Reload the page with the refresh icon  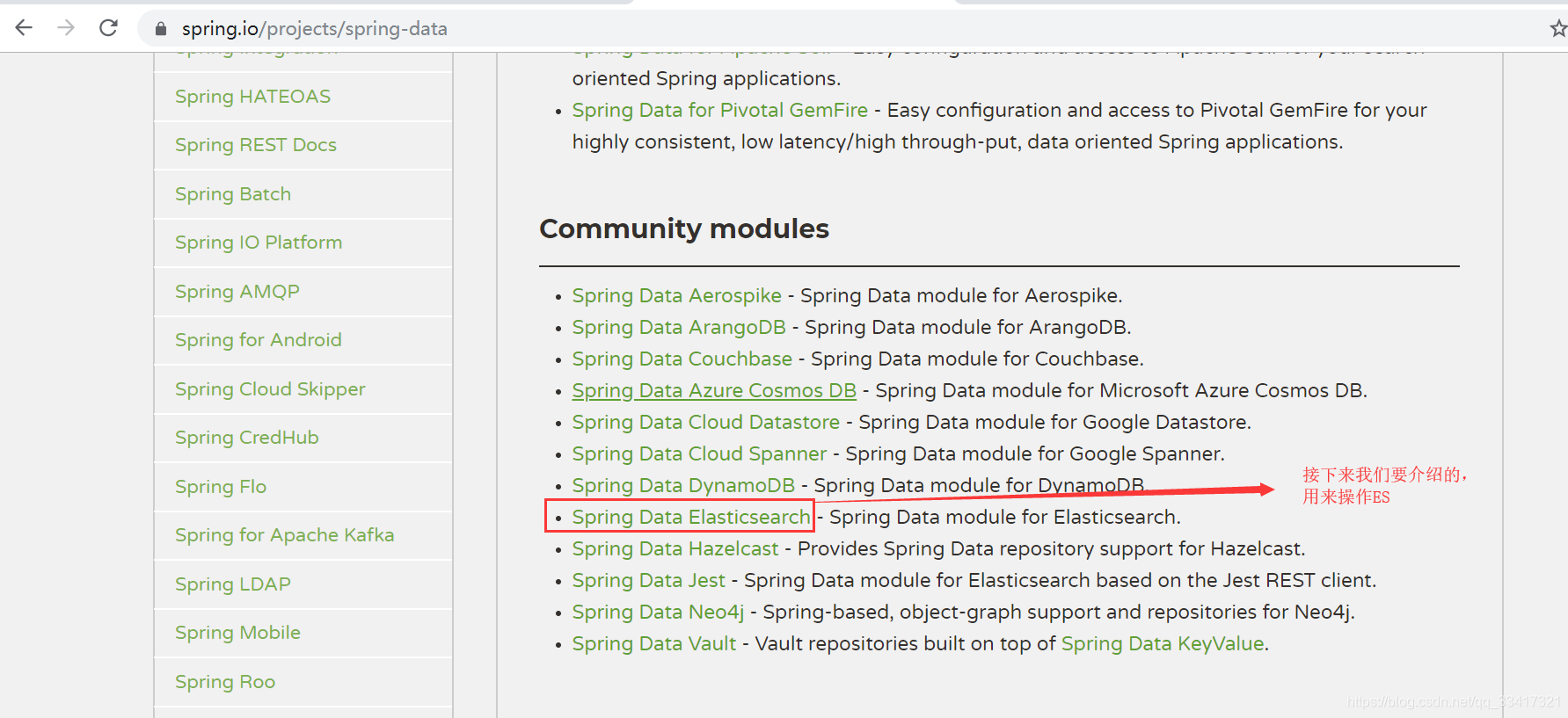tap(108, 28)
